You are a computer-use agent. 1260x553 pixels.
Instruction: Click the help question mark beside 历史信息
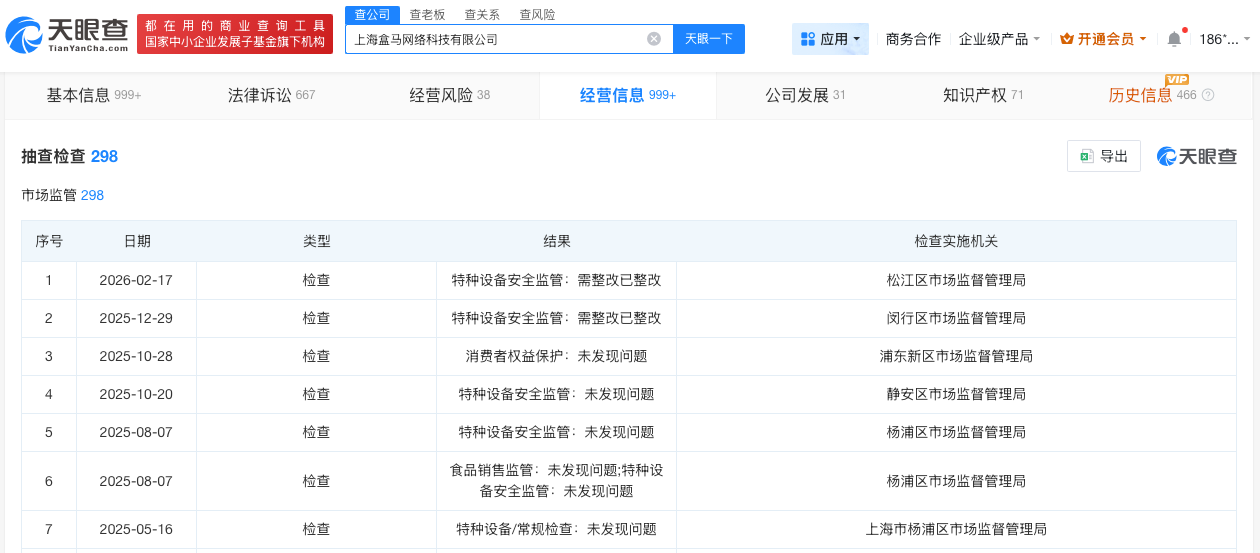click(1208, 96)
